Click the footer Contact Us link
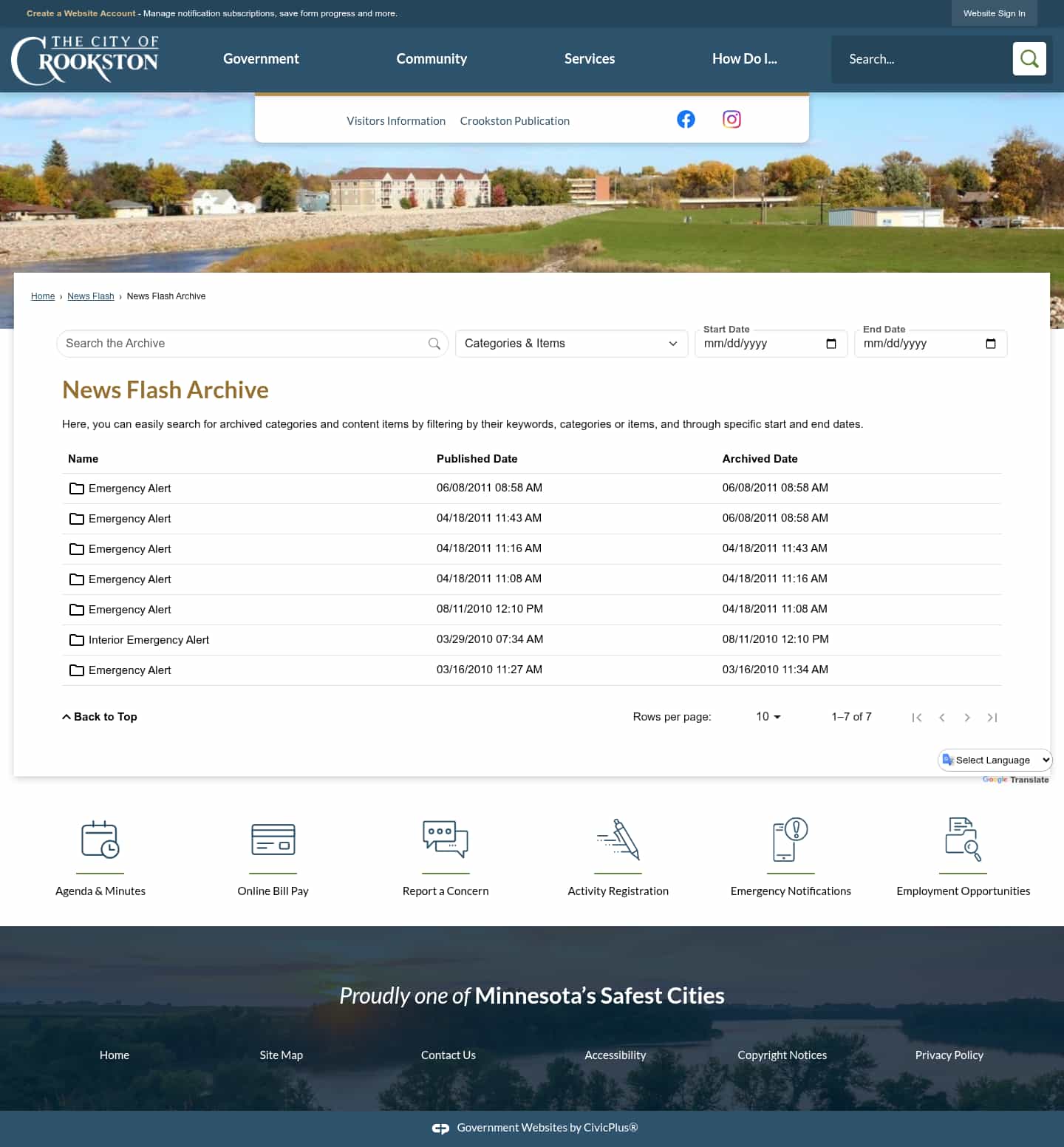 point(449,1055)
